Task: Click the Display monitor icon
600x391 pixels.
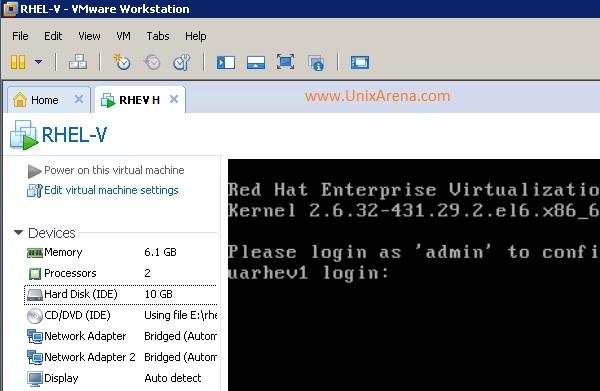Action: tap(35, 379)
